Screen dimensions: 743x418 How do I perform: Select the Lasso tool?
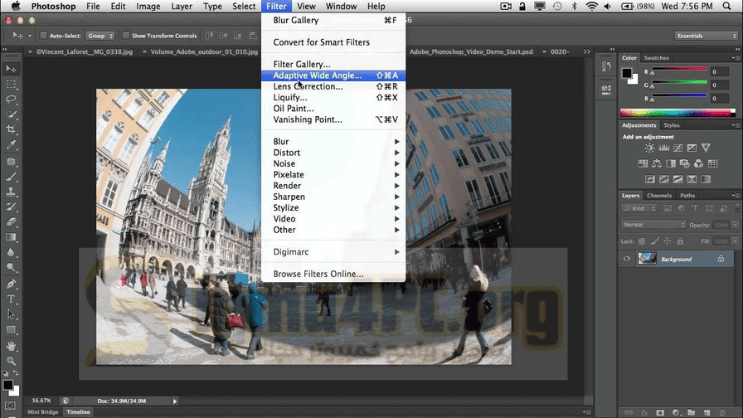click(11, 99)
